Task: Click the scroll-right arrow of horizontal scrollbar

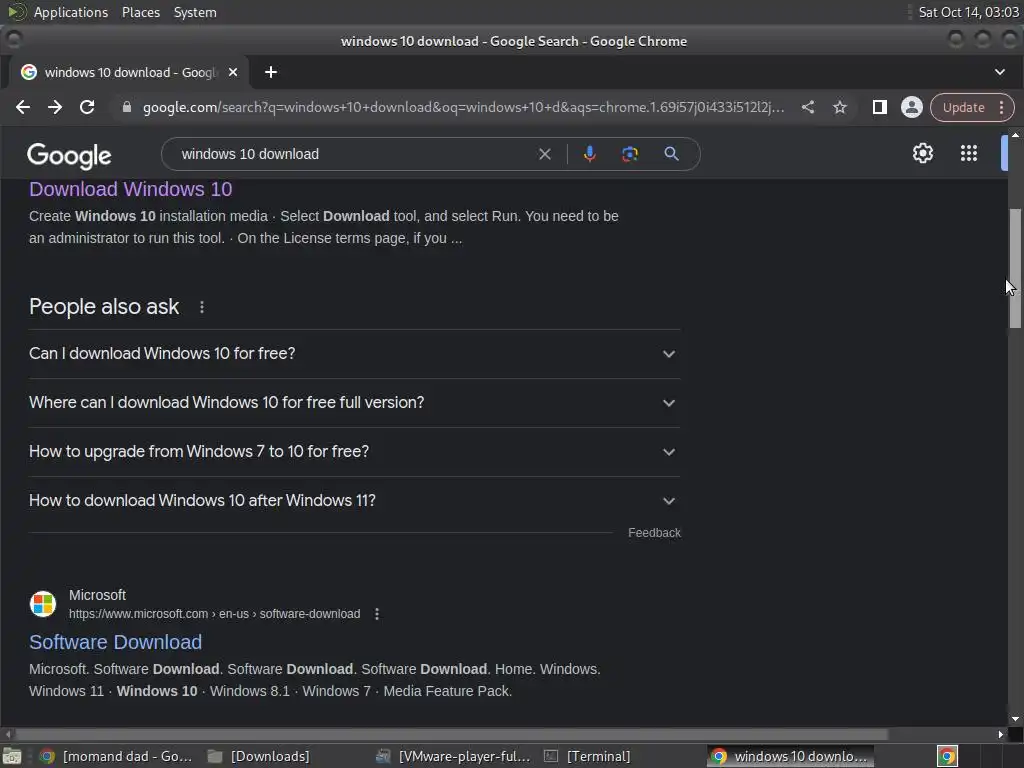Action: (1001, 735)
